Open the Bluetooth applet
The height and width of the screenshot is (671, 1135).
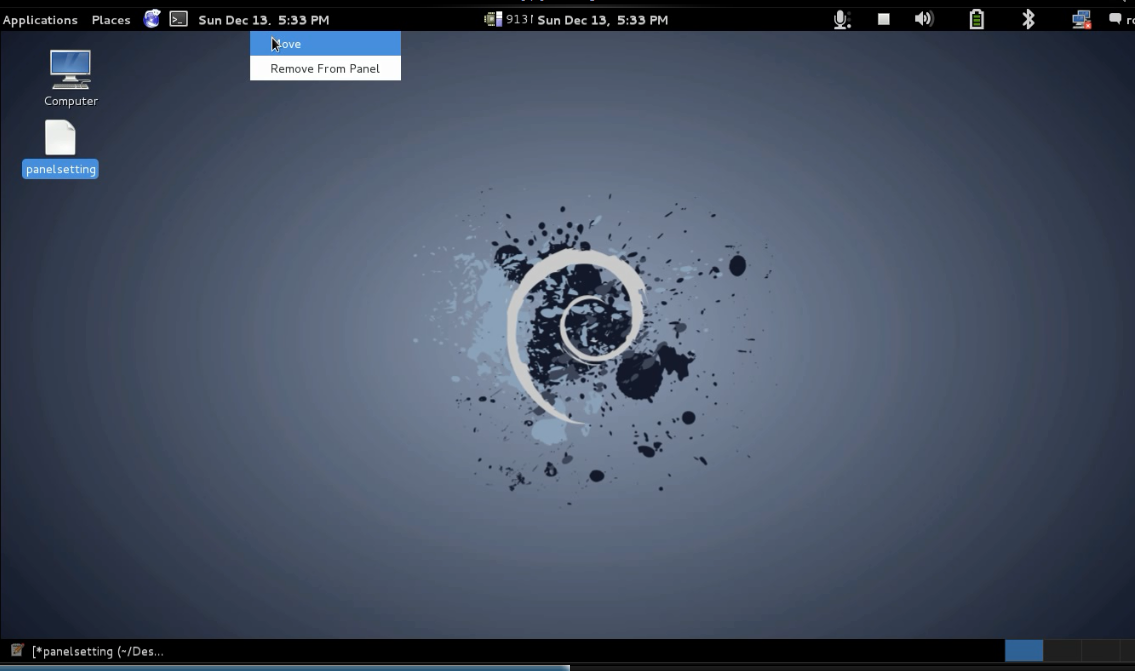1028,19
